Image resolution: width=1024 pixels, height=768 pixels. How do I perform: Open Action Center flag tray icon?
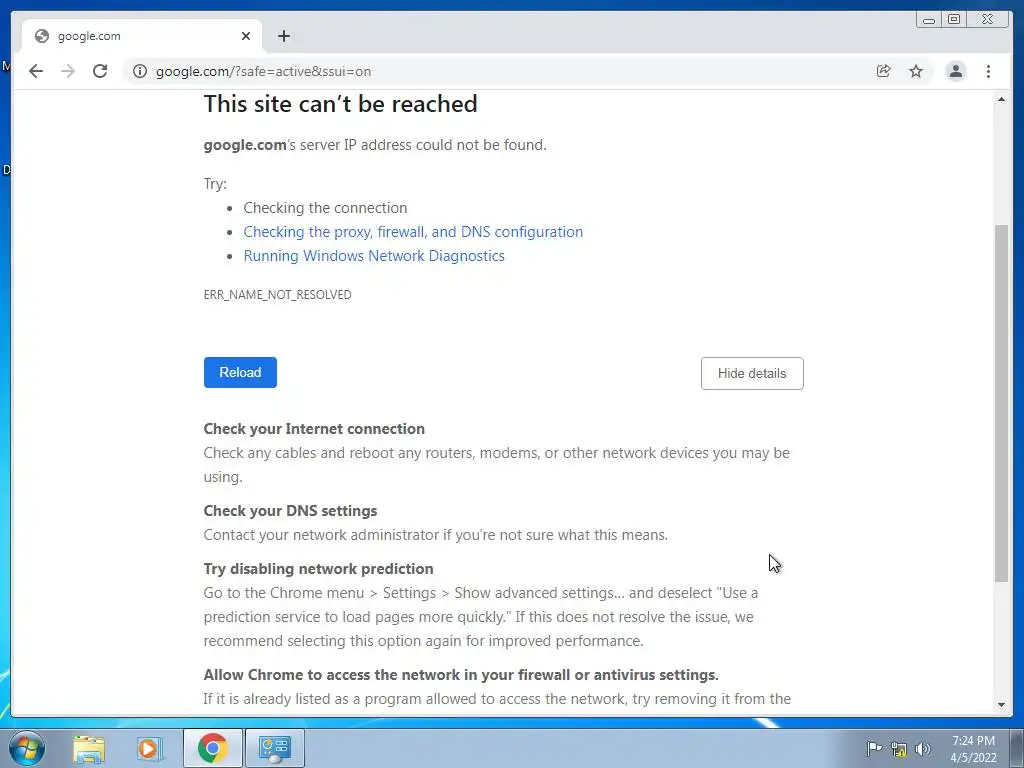874,748
